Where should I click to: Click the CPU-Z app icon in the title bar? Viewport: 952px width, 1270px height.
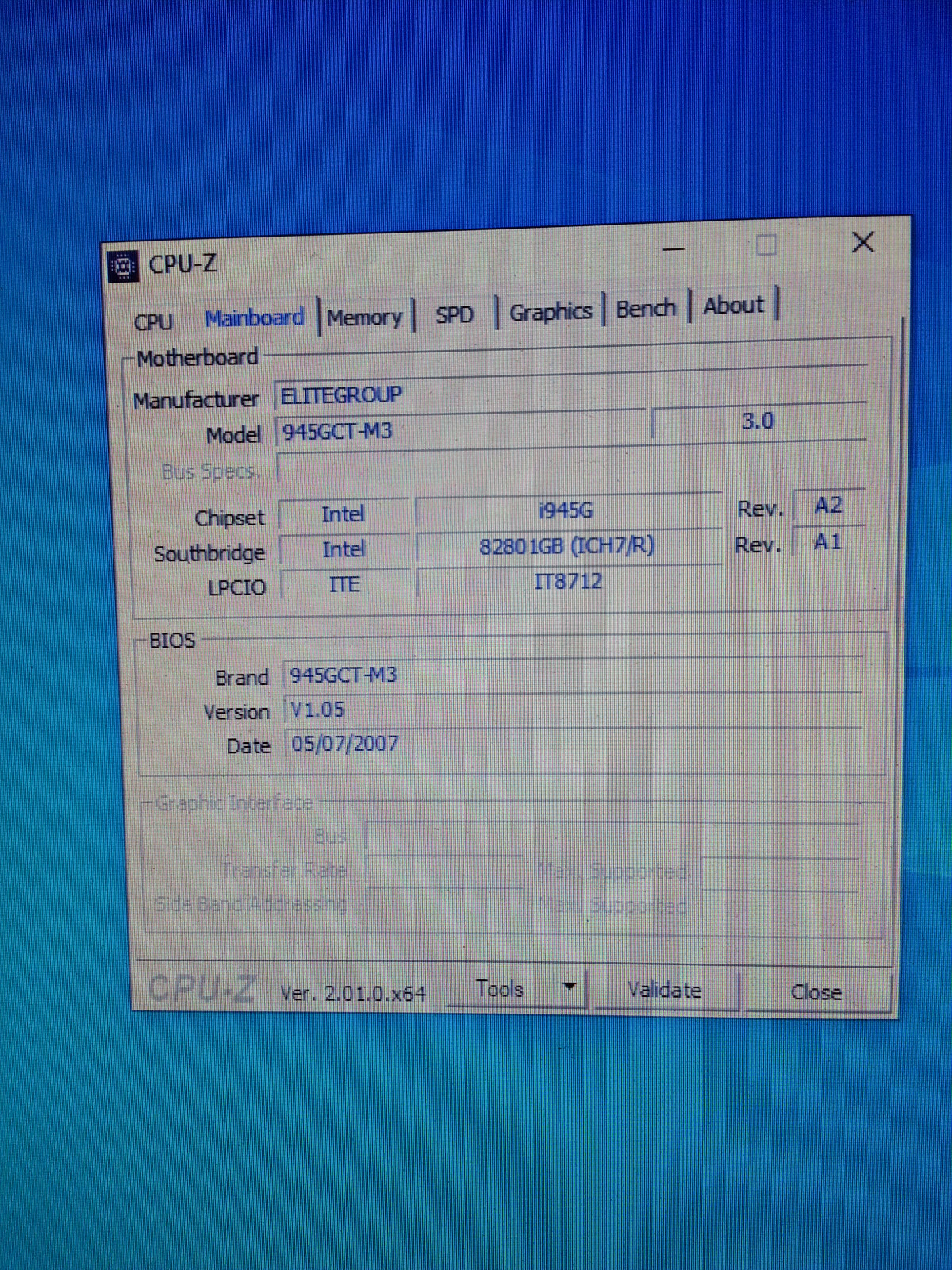[122, 267]
